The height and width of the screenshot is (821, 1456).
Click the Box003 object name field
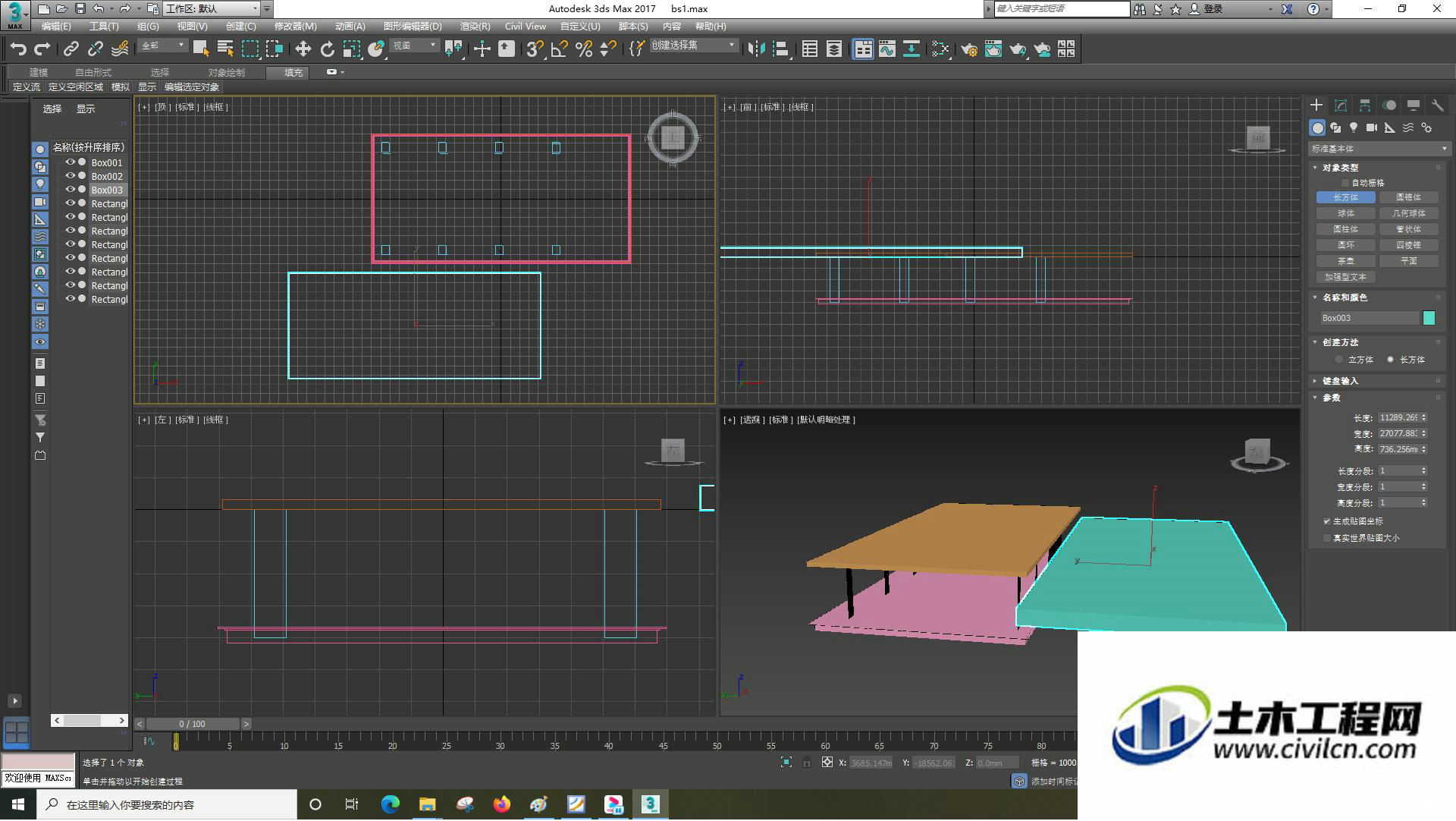1369,318
